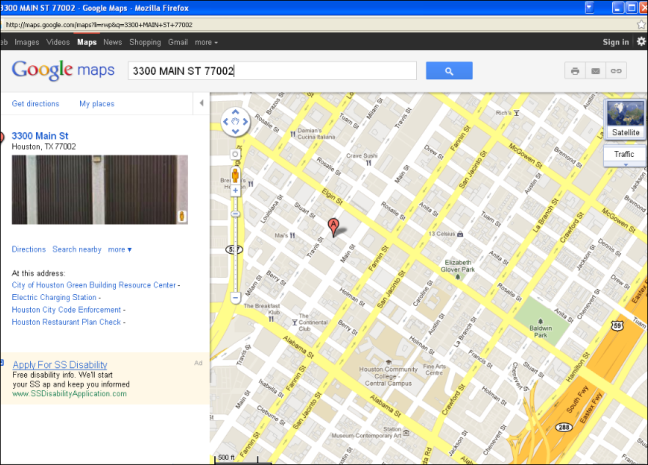Select the Maps tab
The height and width of the screenshot is (465, 648).
coord(87,42)
